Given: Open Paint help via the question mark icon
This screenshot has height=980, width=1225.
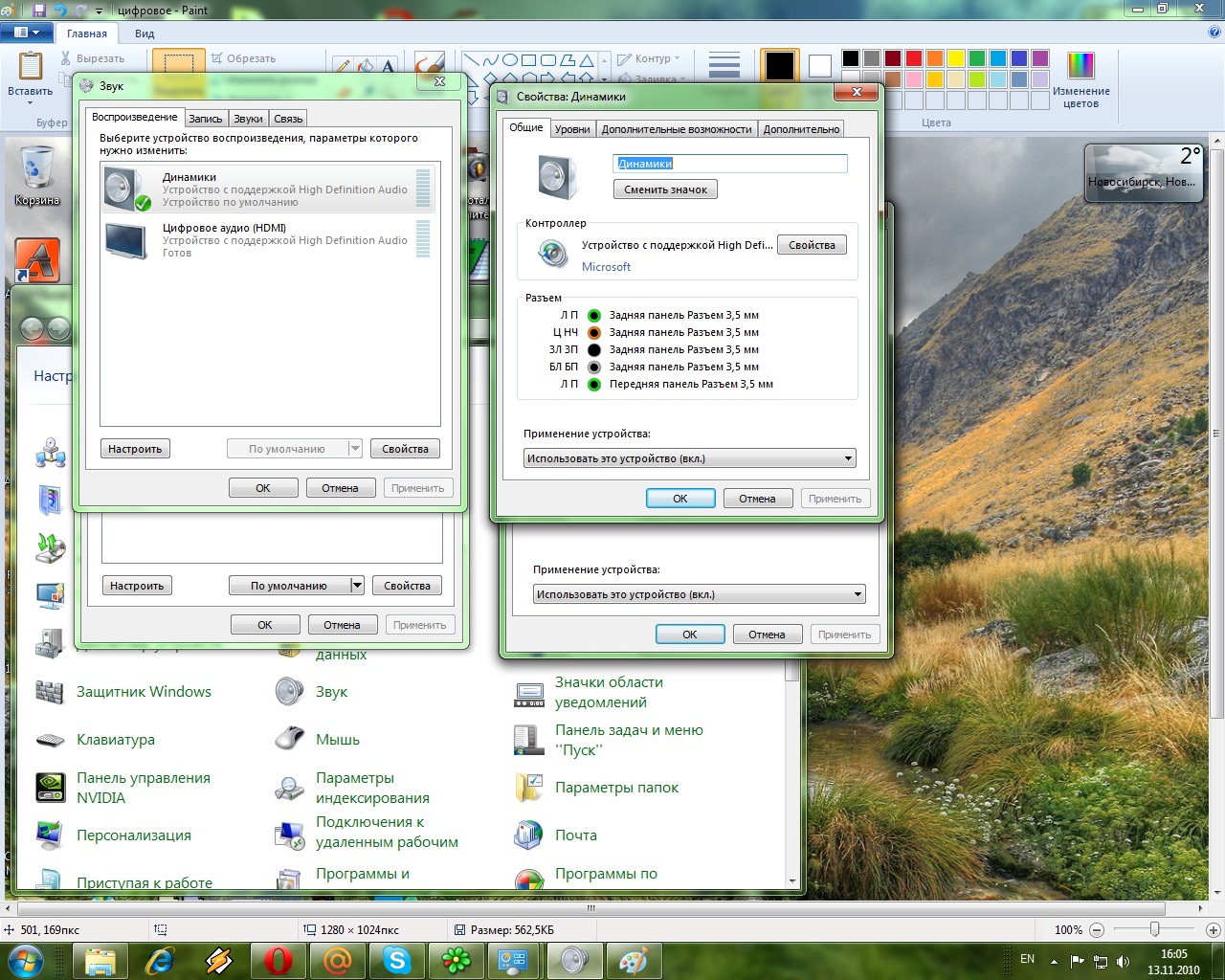Looking at the screenshot, I should coord(1214,33).
